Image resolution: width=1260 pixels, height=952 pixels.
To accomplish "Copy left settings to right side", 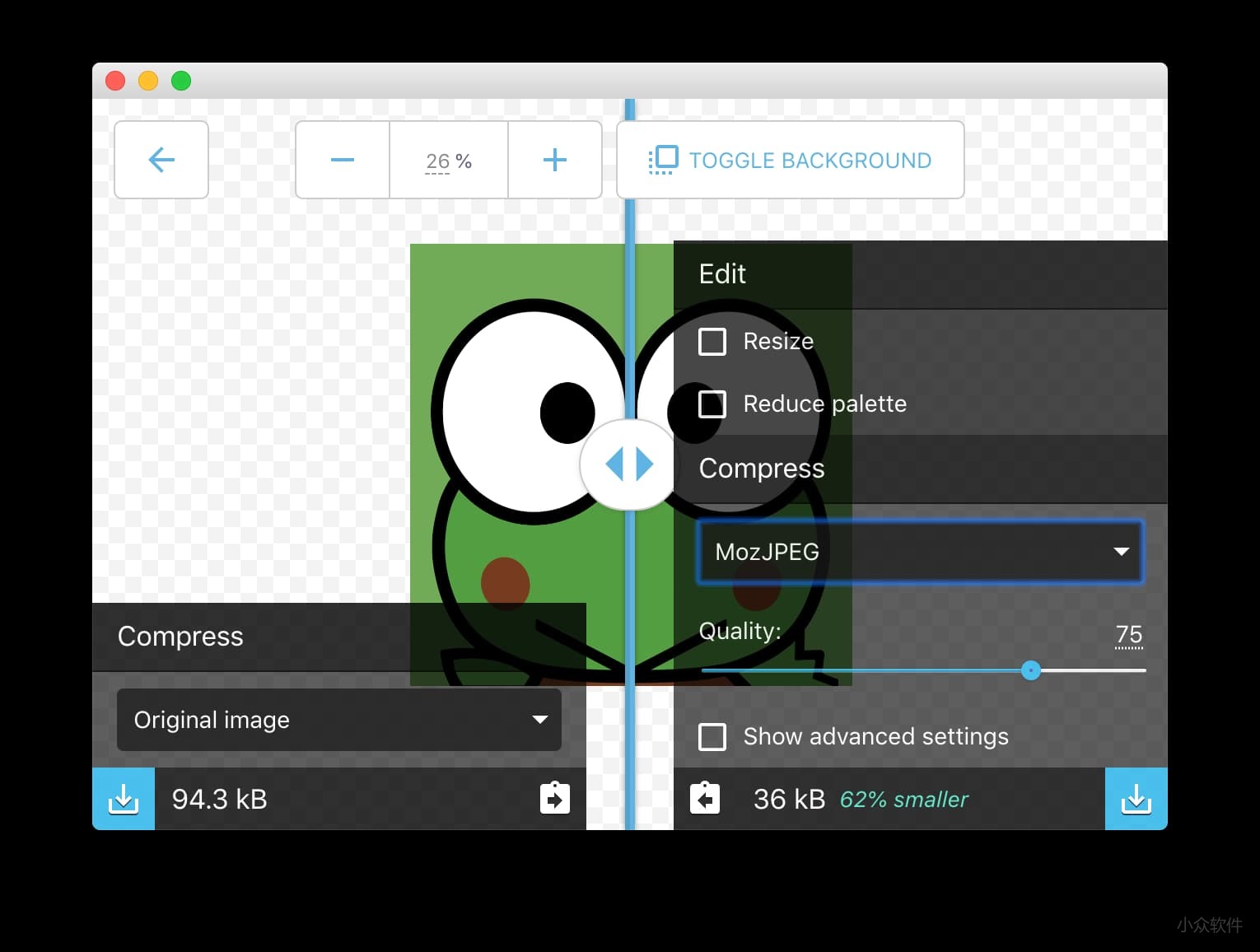I will [x=554, y=799].
